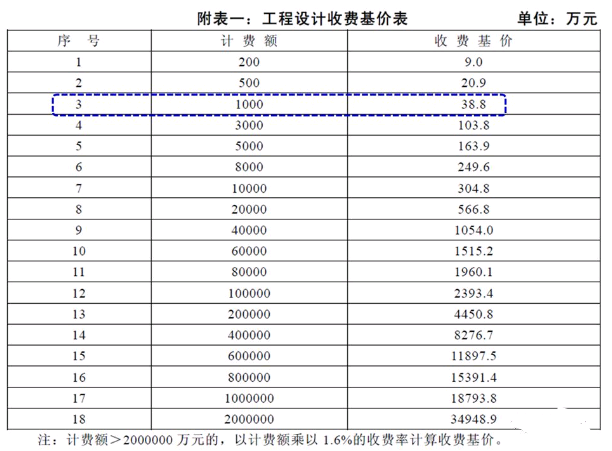Select the cell with value 200000
This screenshot has height=451, width=612.
(249, 314)
